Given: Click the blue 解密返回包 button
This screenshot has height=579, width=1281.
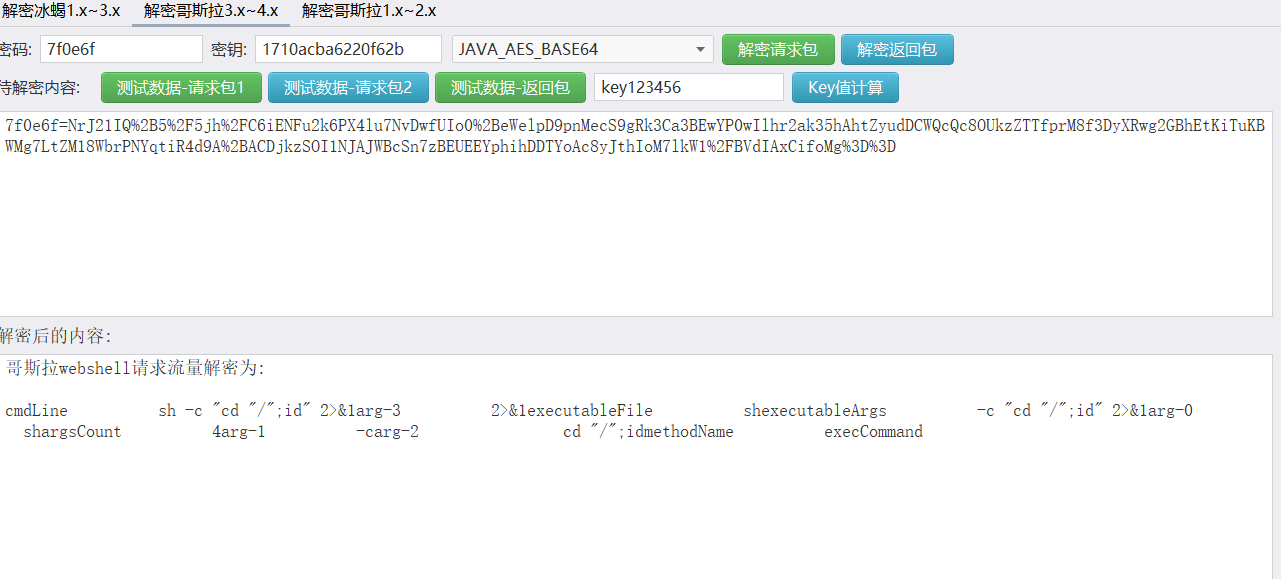Looking at the screenshot, I should pyautogui.click(x=896, y=50).
